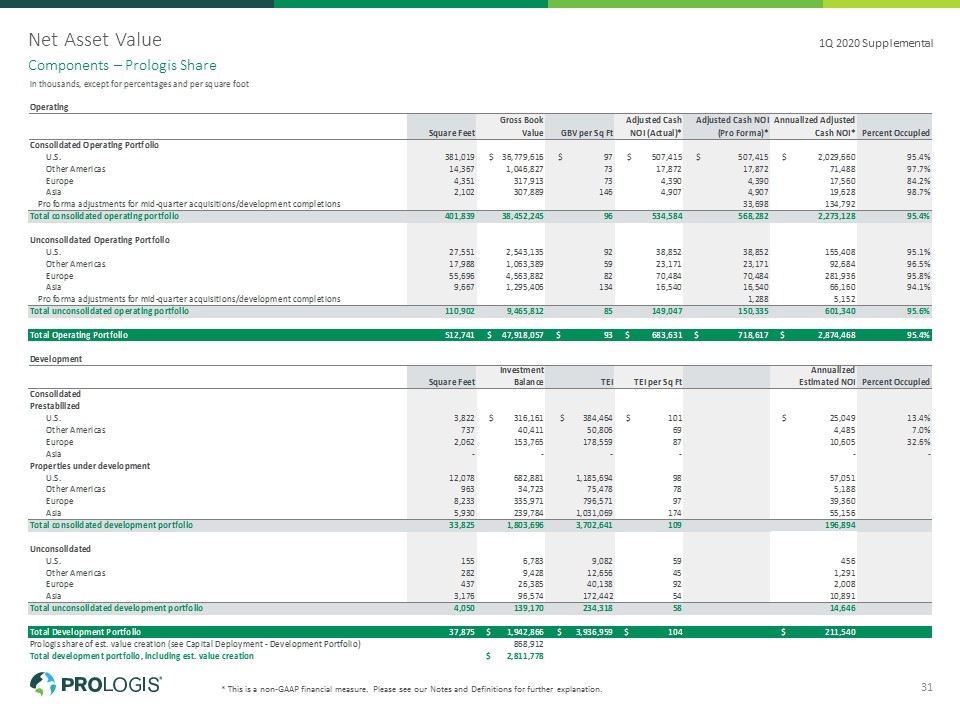
Task: Click est. value creation amount 858,912
Action: [528, 644]
